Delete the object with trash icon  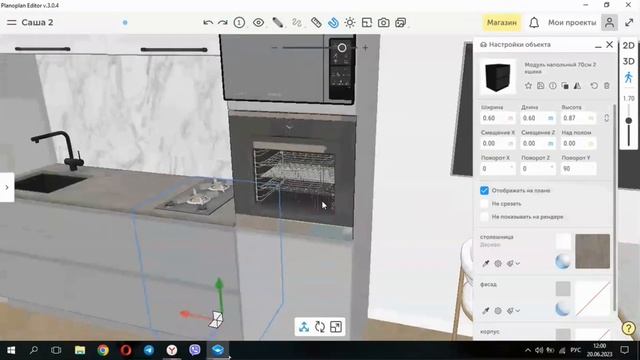pos(607,86)
